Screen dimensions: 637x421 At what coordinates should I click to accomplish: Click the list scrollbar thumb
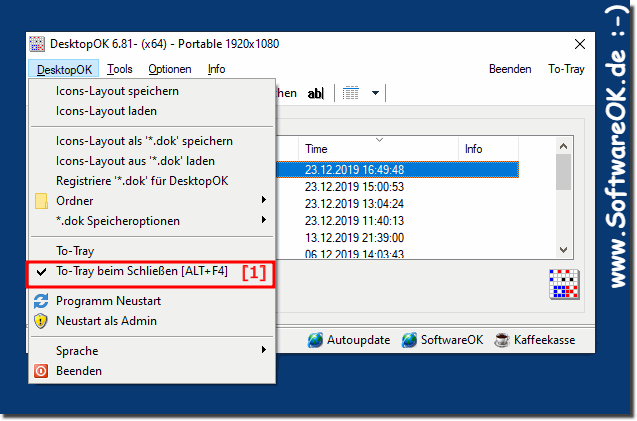click(x=563, y=172)
